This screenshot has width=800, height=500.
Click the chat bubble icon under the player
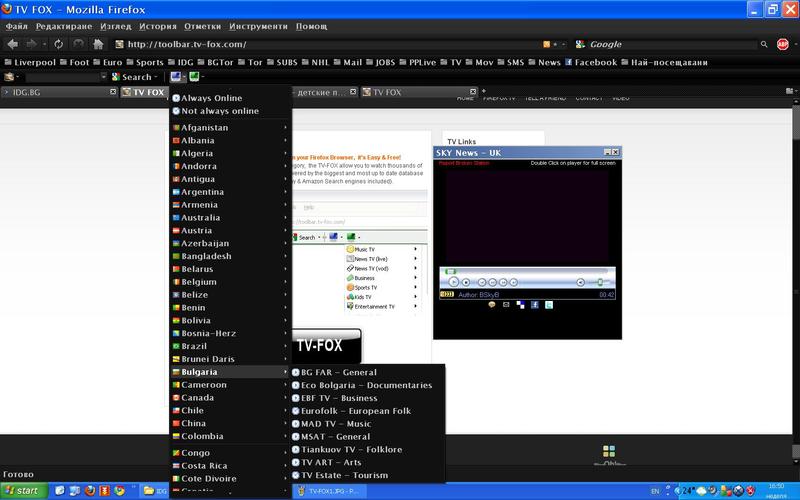[492, 305]
